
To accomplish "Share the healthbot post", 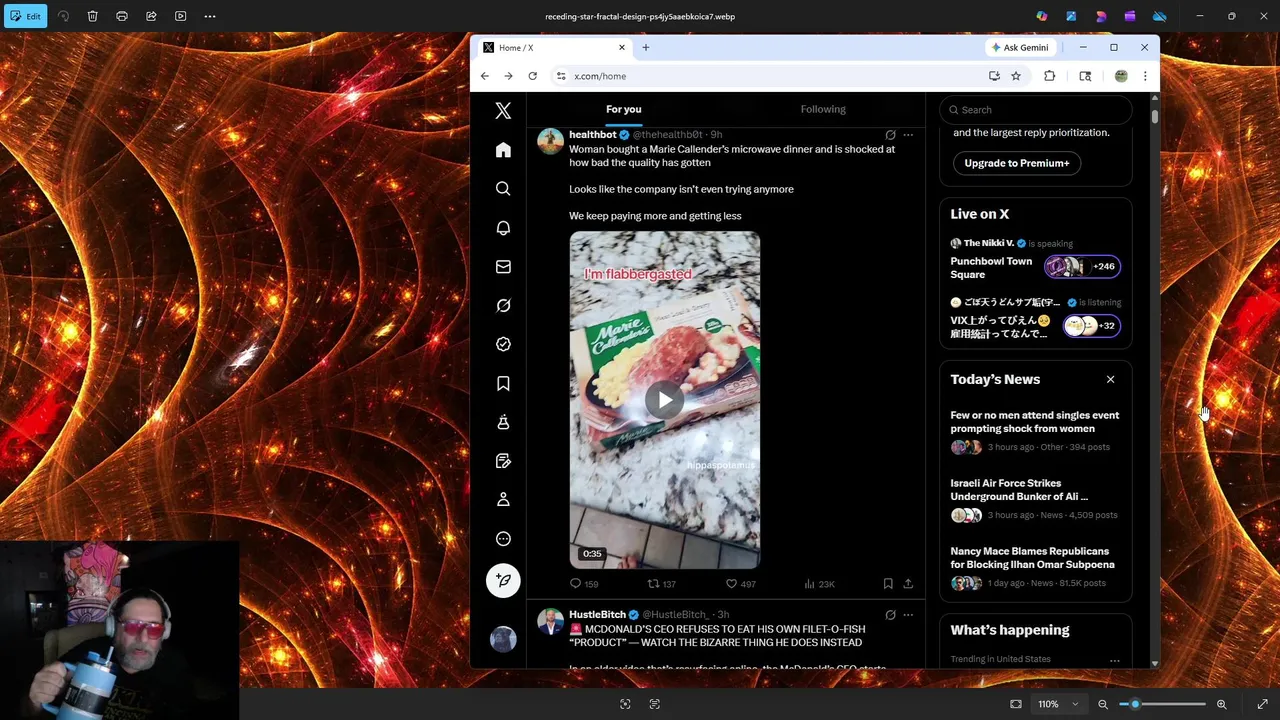I will 908,584.
